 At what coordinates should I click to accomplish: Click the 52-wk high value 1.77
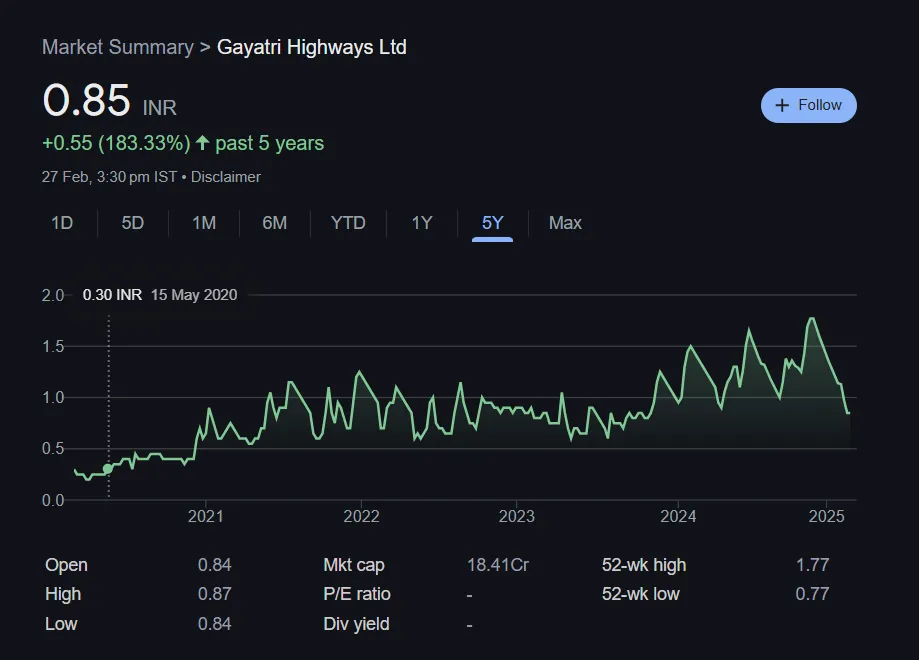pos(812,565)
